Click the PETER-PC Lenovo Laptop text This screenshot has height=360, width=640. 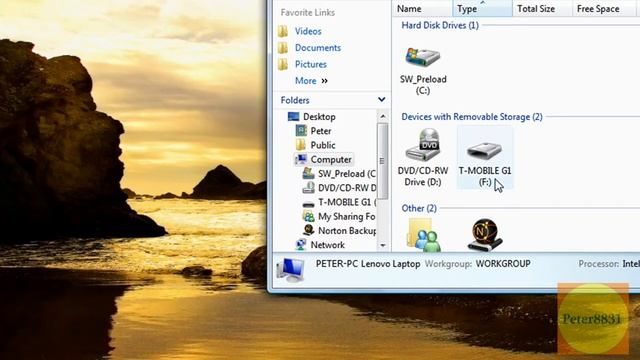pyautogui.click(x=368, y=264)
